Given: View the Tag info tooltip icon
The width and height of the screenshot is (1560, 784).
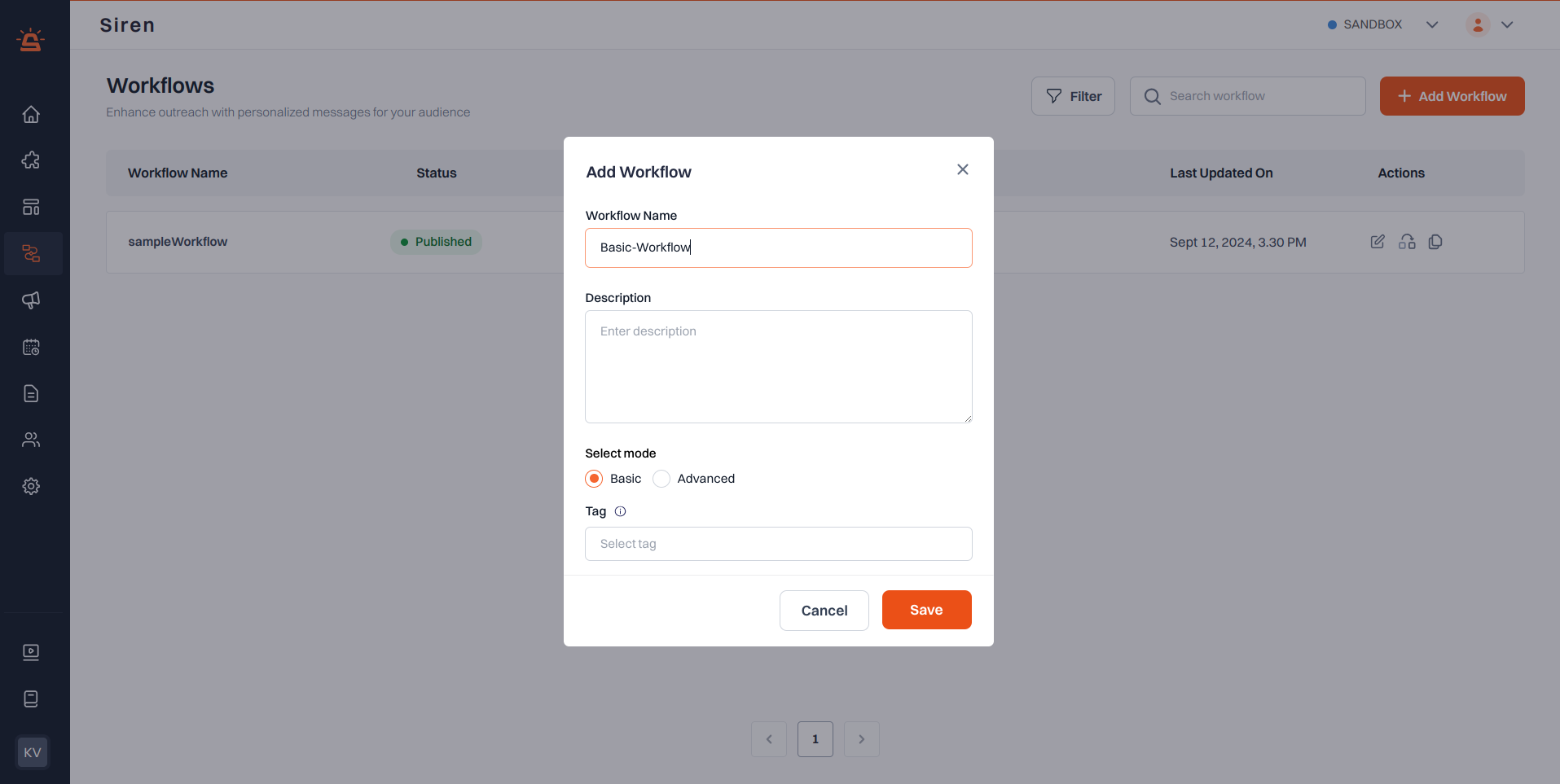Looking at the screenshot, I should point(620,511).
